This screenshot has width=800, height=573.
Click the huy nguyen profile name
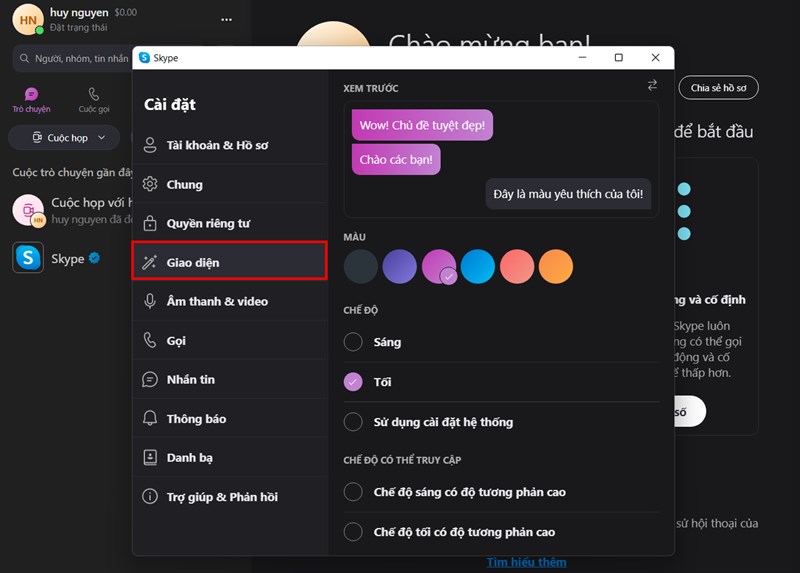coord(79,12)
